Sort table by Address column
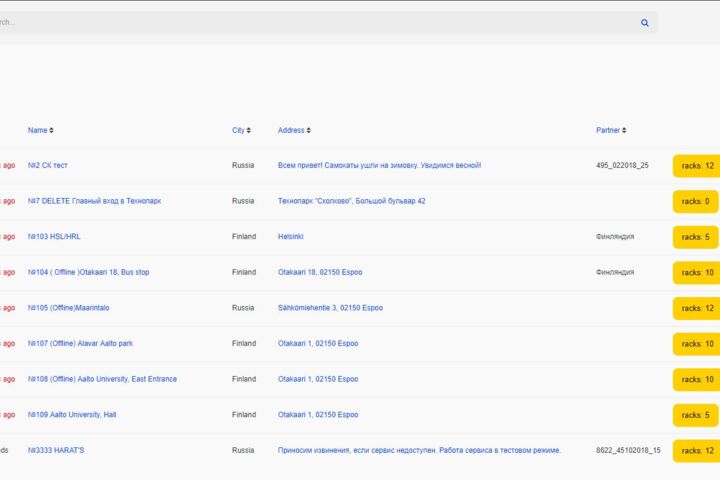 point(294,130)
